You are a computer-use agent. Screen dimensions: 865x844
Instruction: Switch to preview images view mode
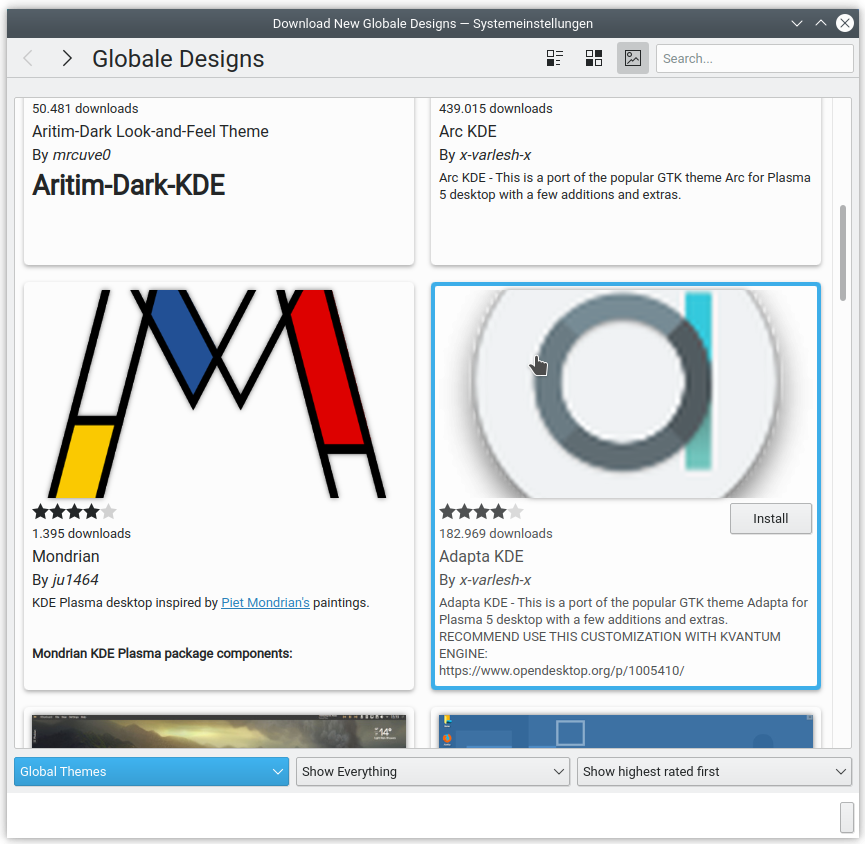tap(633, 58)
